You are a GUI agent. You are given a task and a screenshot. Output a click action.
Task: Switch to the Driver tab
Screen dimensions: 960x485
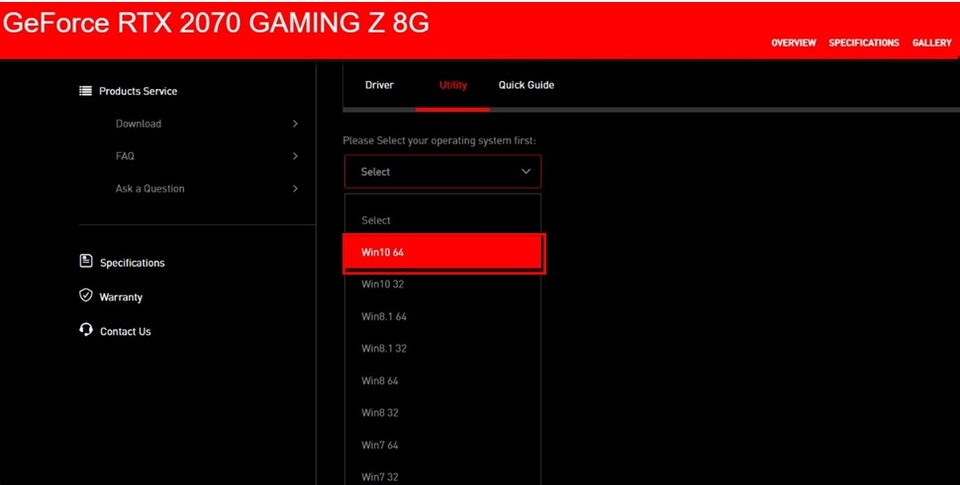(x=379, y=85)
